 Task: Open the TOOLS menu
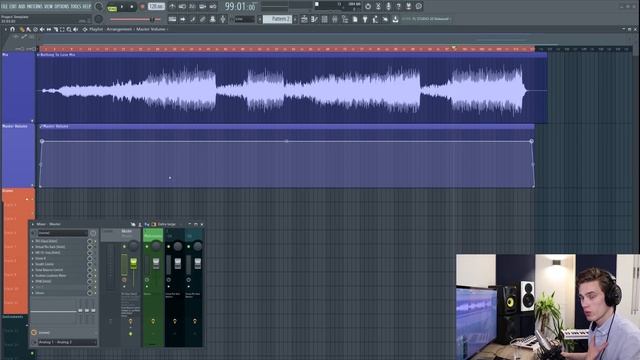click(76, 7)
